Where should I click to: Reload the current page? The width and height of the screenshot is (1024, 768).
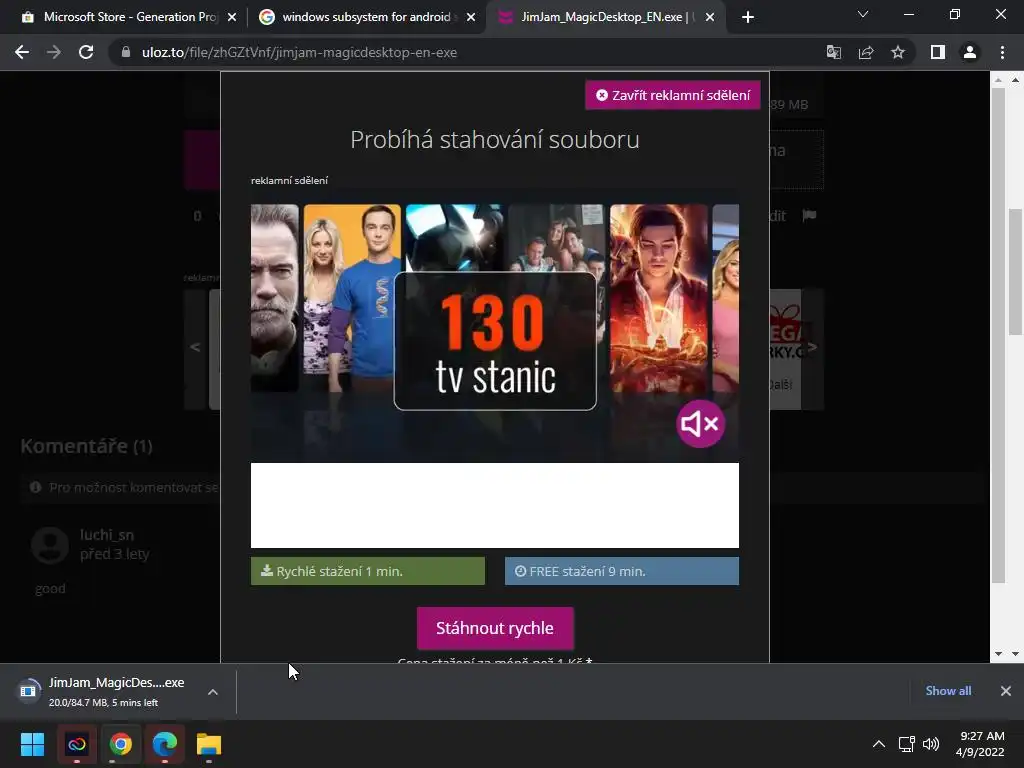(86, 52)
